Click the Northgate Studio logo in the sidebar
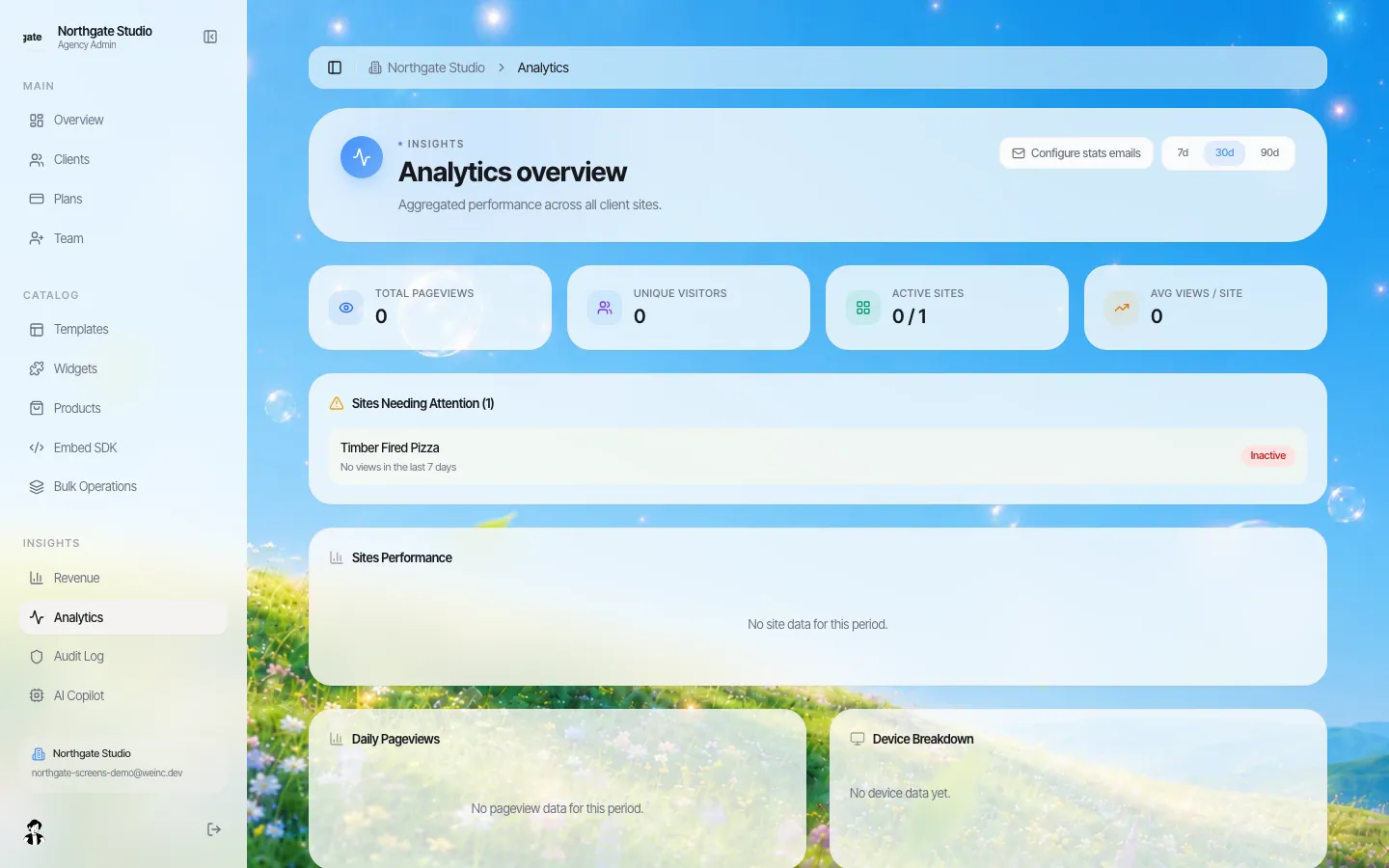The image size is (1389, 868). click(x=33, y=37)
